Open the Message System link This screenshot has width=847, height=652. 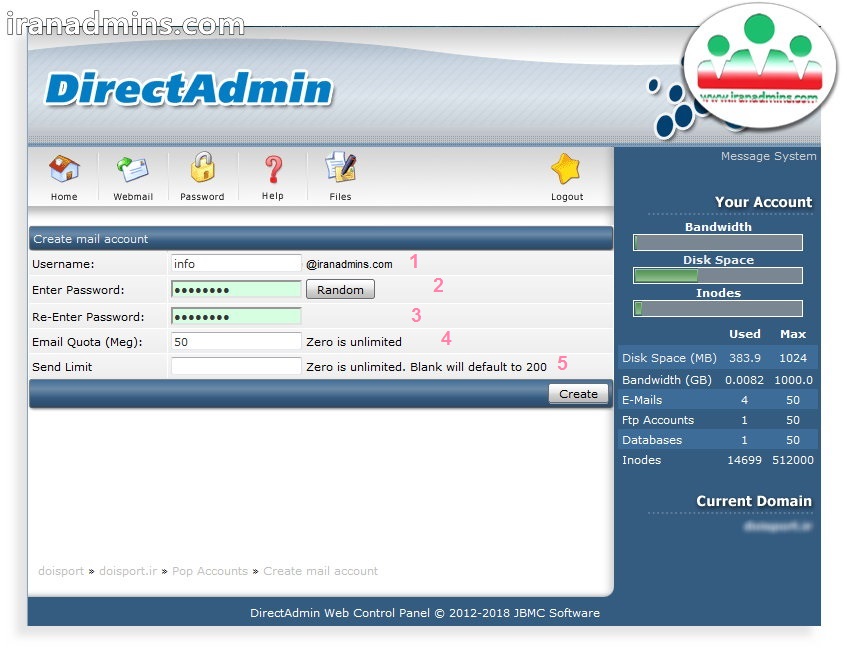pos(768,156)
